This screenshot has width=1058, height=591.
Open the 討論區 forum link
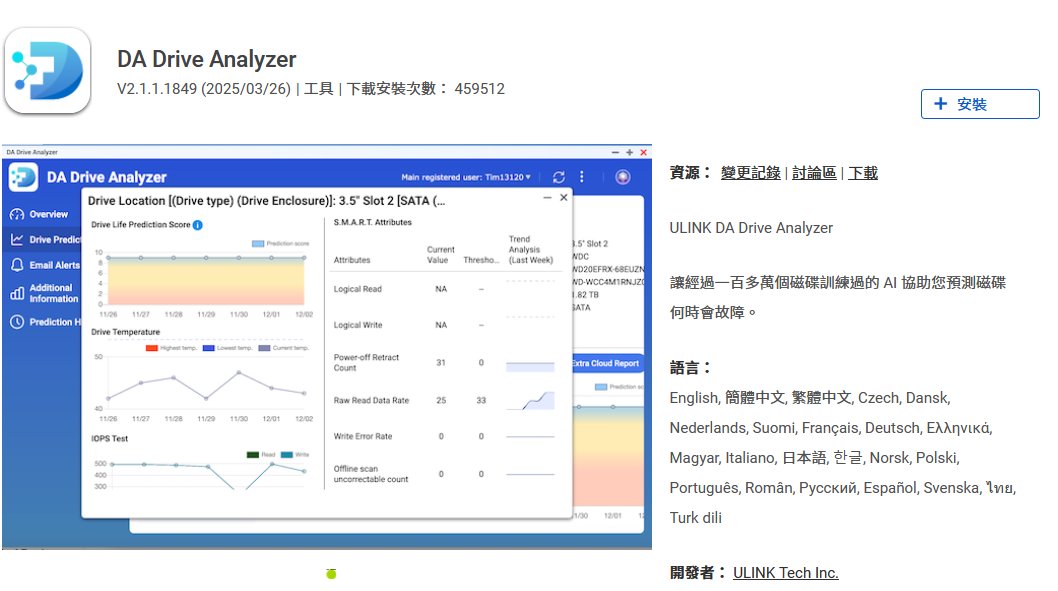point(814,173)
